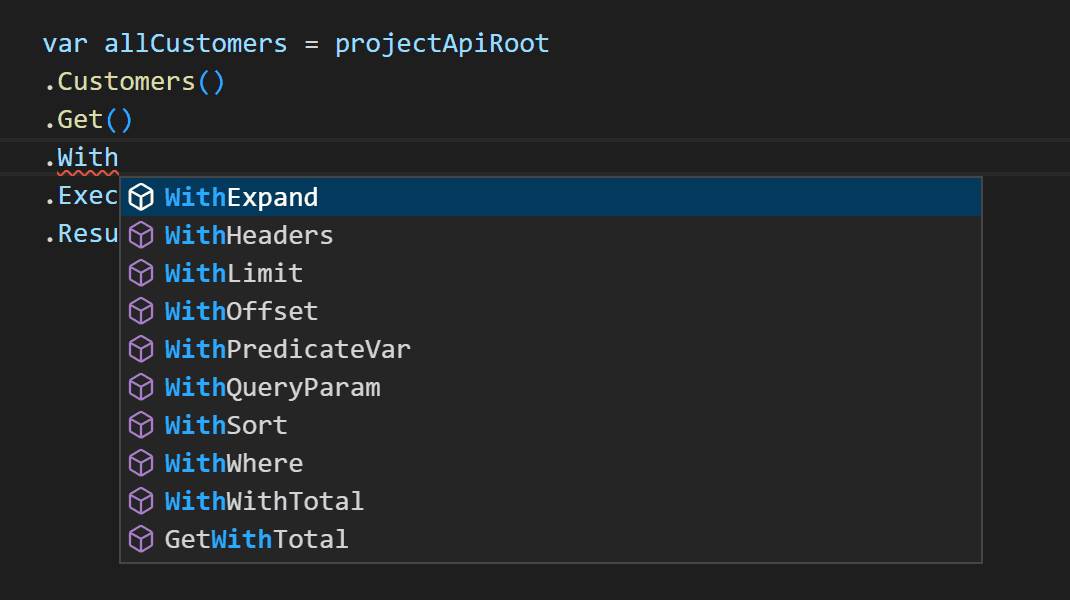Click the method icon next to WithQueryParam

click(x=141, y=387)
